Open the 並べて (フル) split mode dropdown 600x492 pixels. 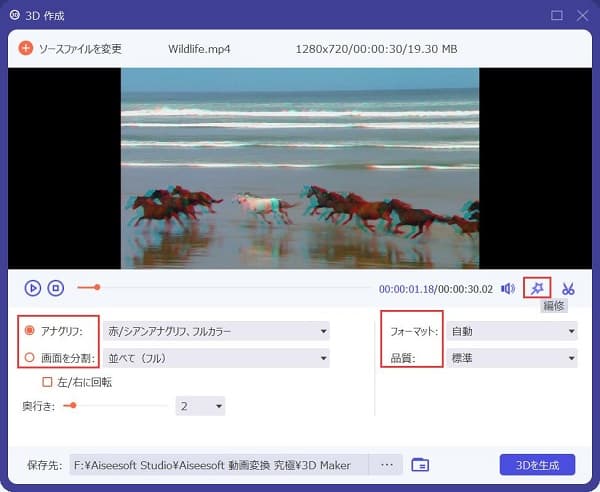tap(216, 358)
